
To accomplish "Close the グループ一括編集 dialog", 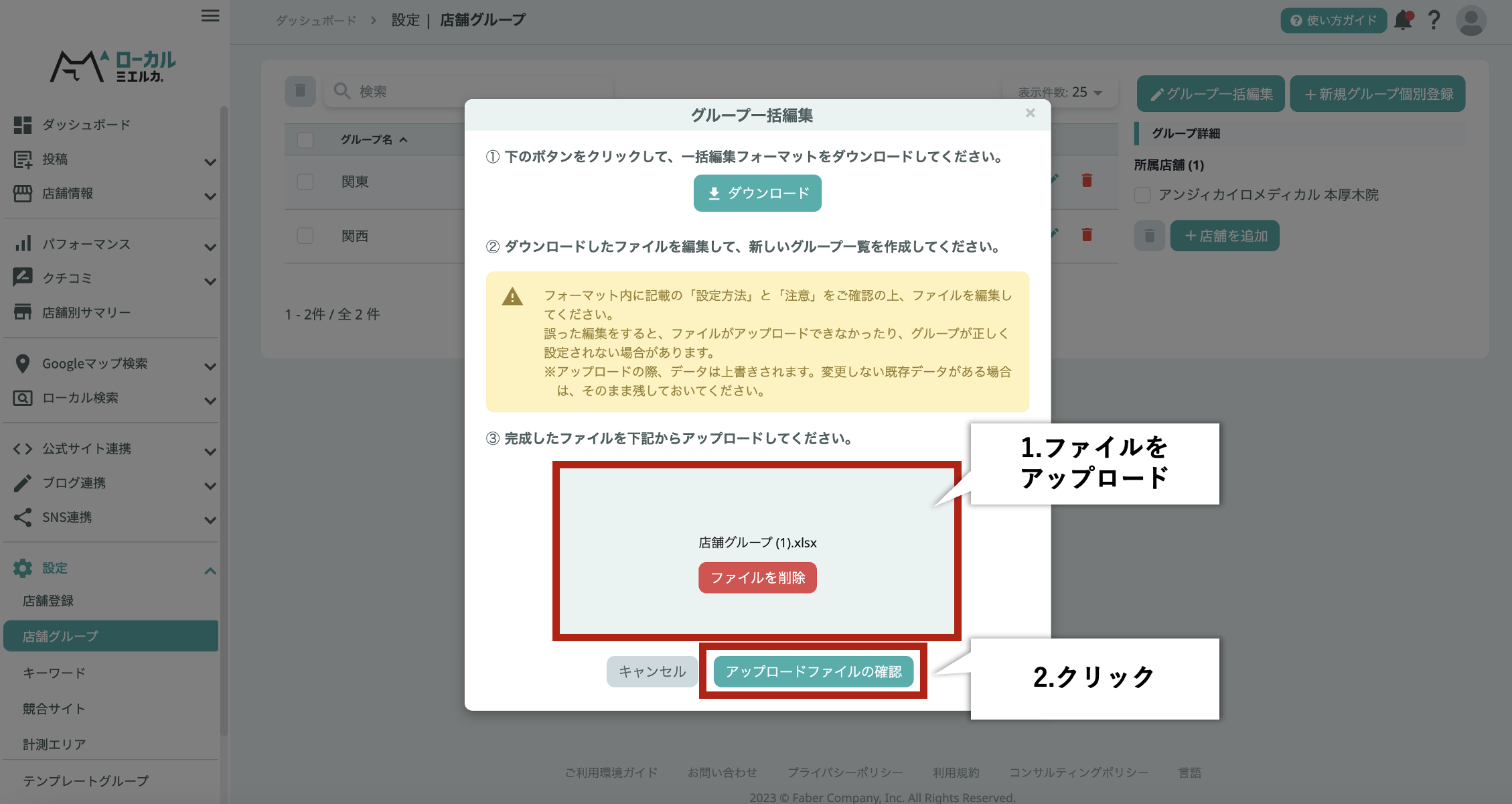I will [1030, 113].
